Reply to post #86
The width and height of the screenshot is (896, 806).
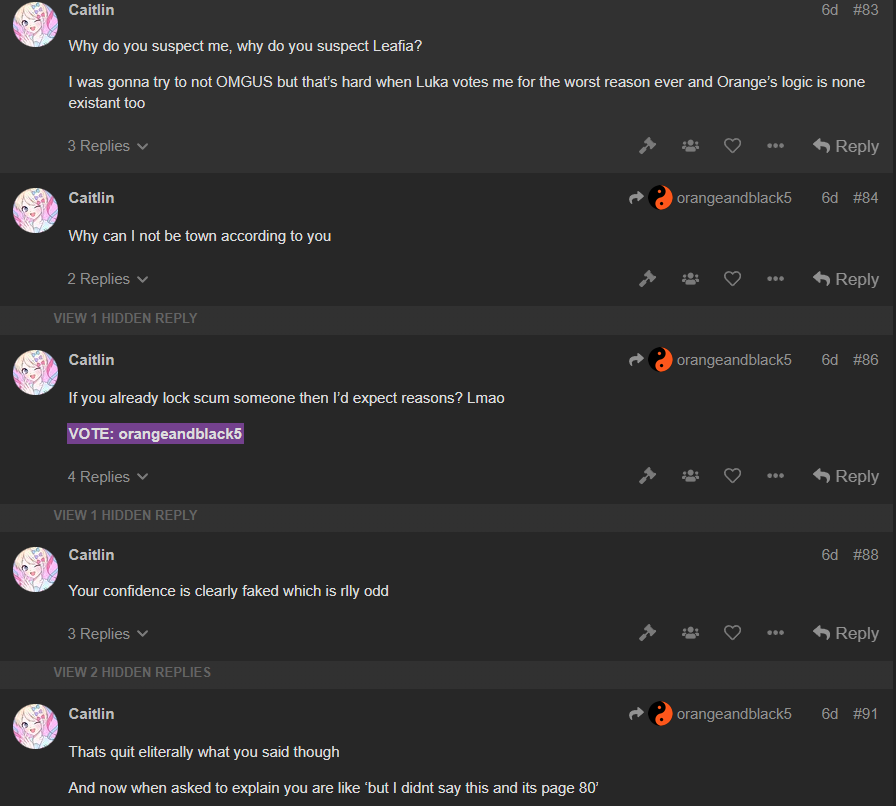coord(845,476)
